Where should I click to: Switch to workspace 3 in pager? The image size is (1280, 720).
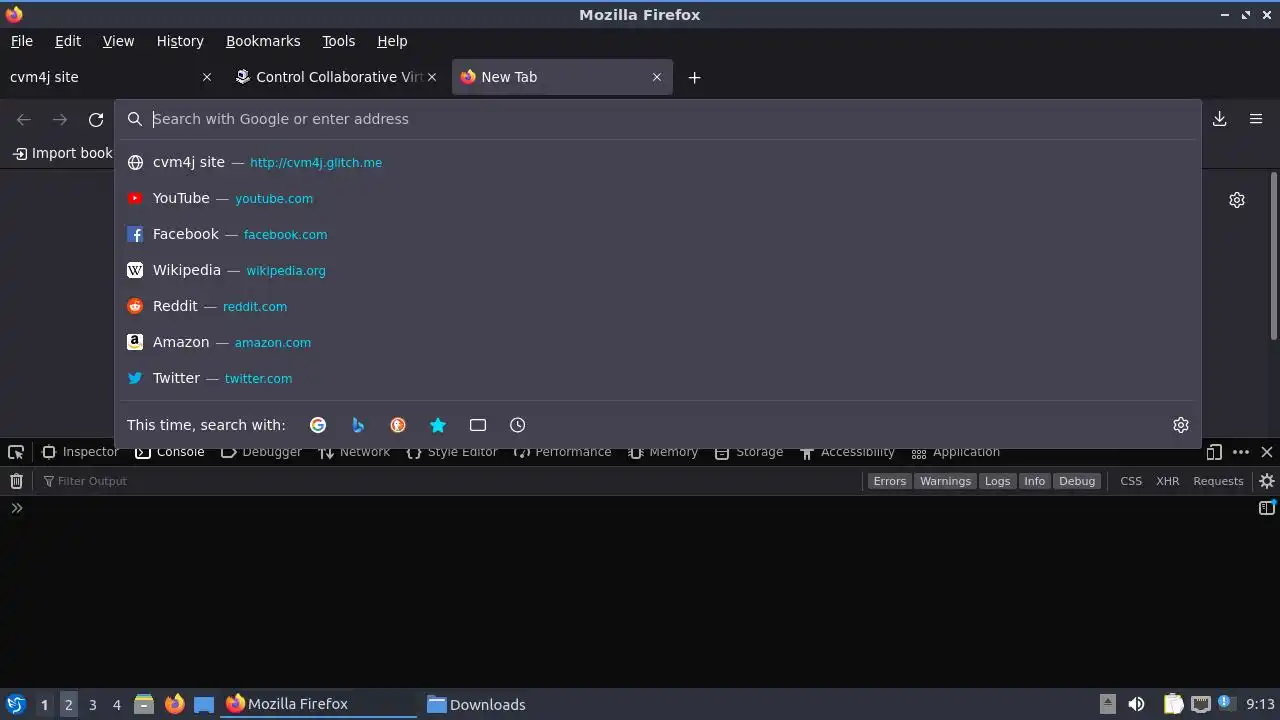(x=92, y=704)
